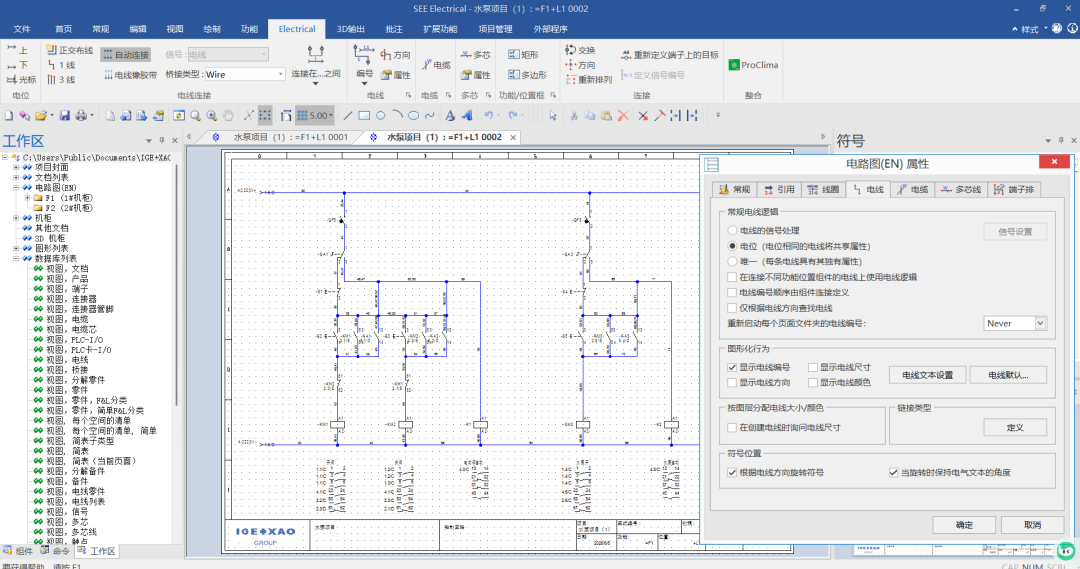Viewport: 1080px width, 569px height.
Task: Select the 唯一 unique wire radio option
Action: (795, 261)
